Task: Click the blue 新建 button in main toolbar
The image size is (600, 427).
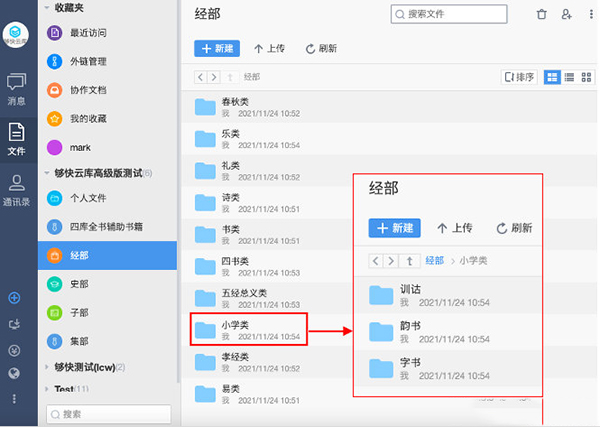Action: click(x=217, y=49)
